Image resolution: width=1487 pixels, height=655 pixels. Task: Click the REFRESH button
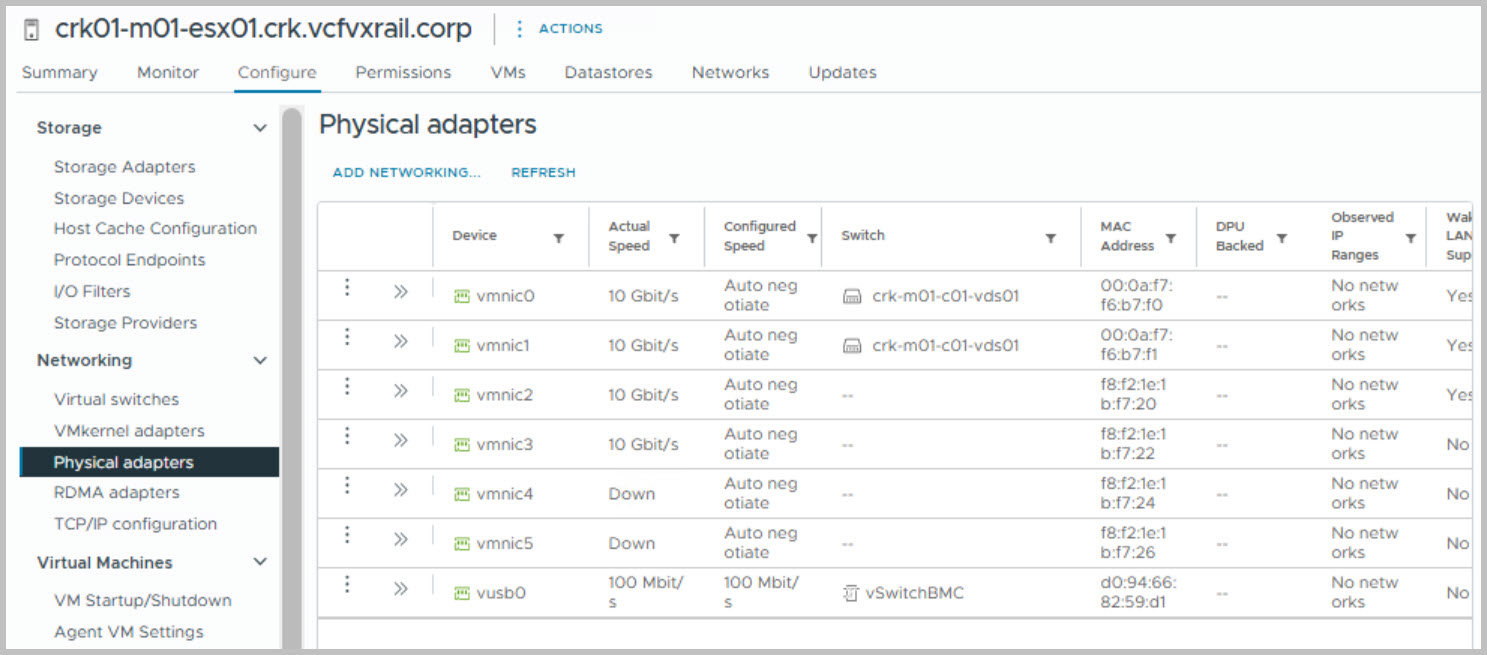click(543, 172)
